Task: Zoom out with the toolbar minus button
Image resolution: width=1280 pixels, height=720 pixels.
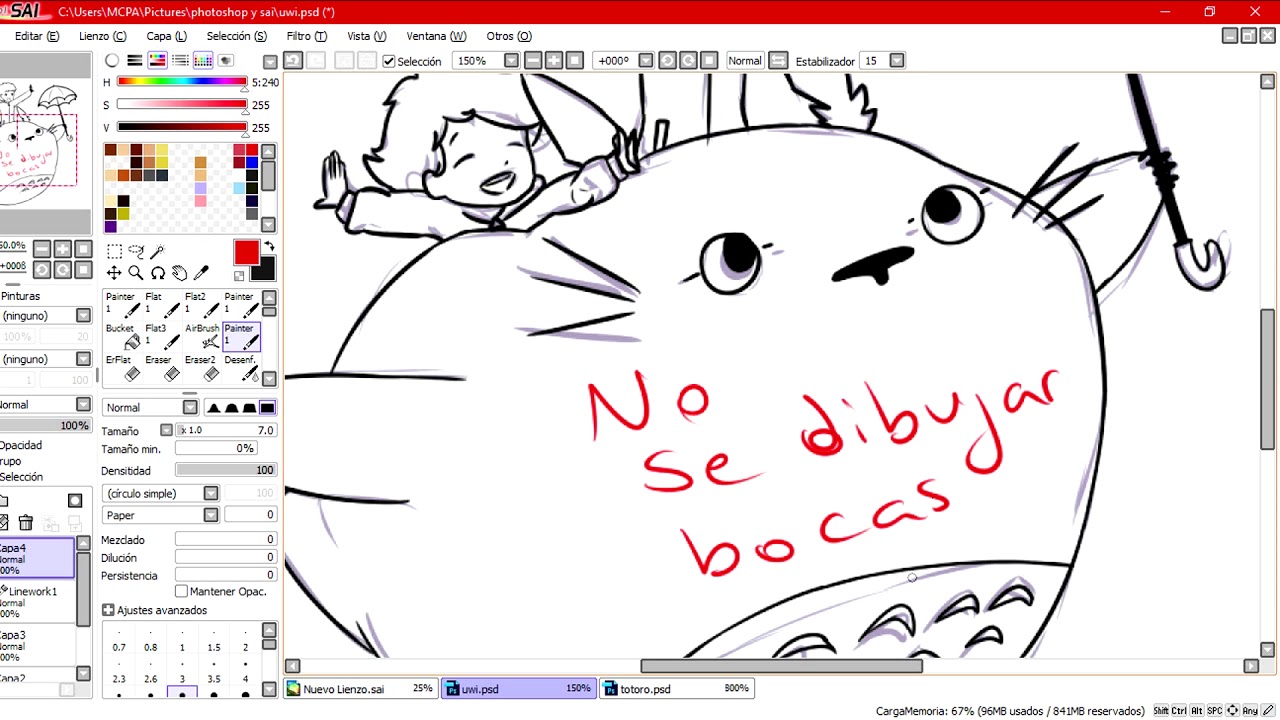Action: (533, 61)
